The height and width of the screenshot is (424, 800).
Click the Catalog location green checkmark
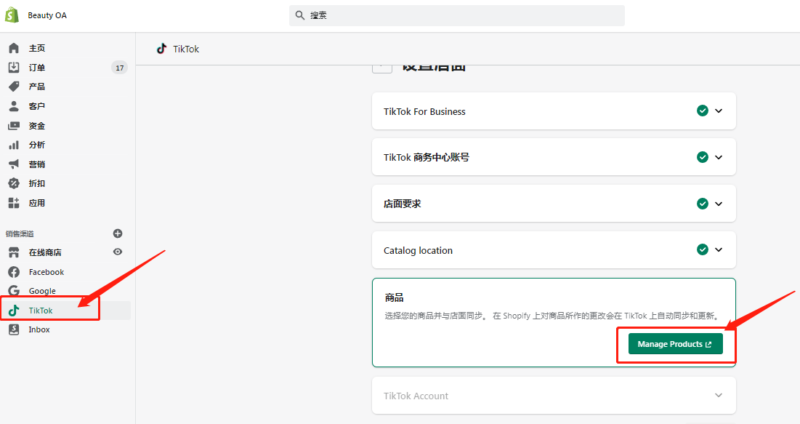click(x=703, y=250)
